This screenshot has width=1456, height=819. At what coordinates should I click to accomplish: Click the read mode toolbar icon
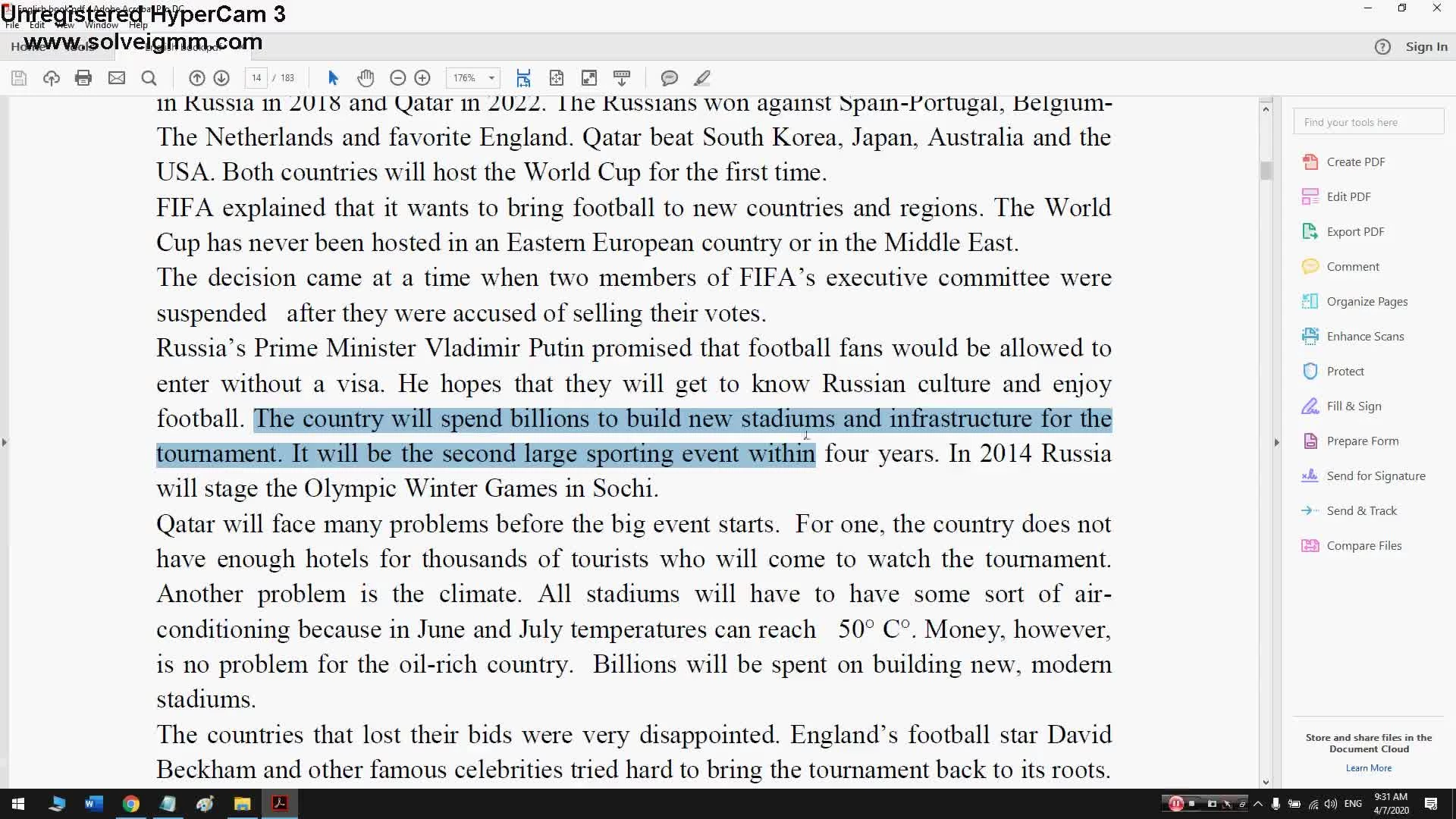622,78
